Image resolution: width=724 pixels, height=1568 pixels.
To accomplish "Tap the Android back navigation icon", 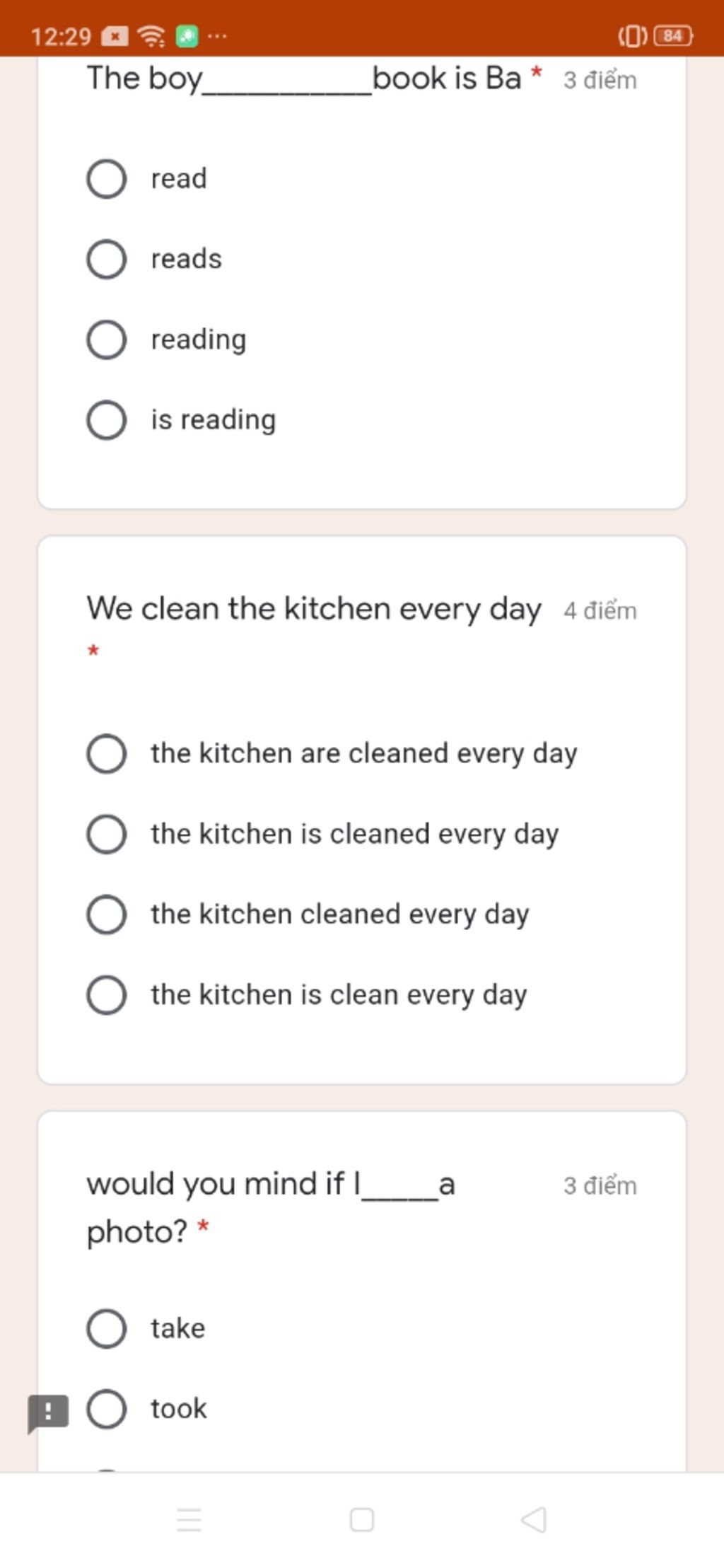I will (x=534, y=1518).
